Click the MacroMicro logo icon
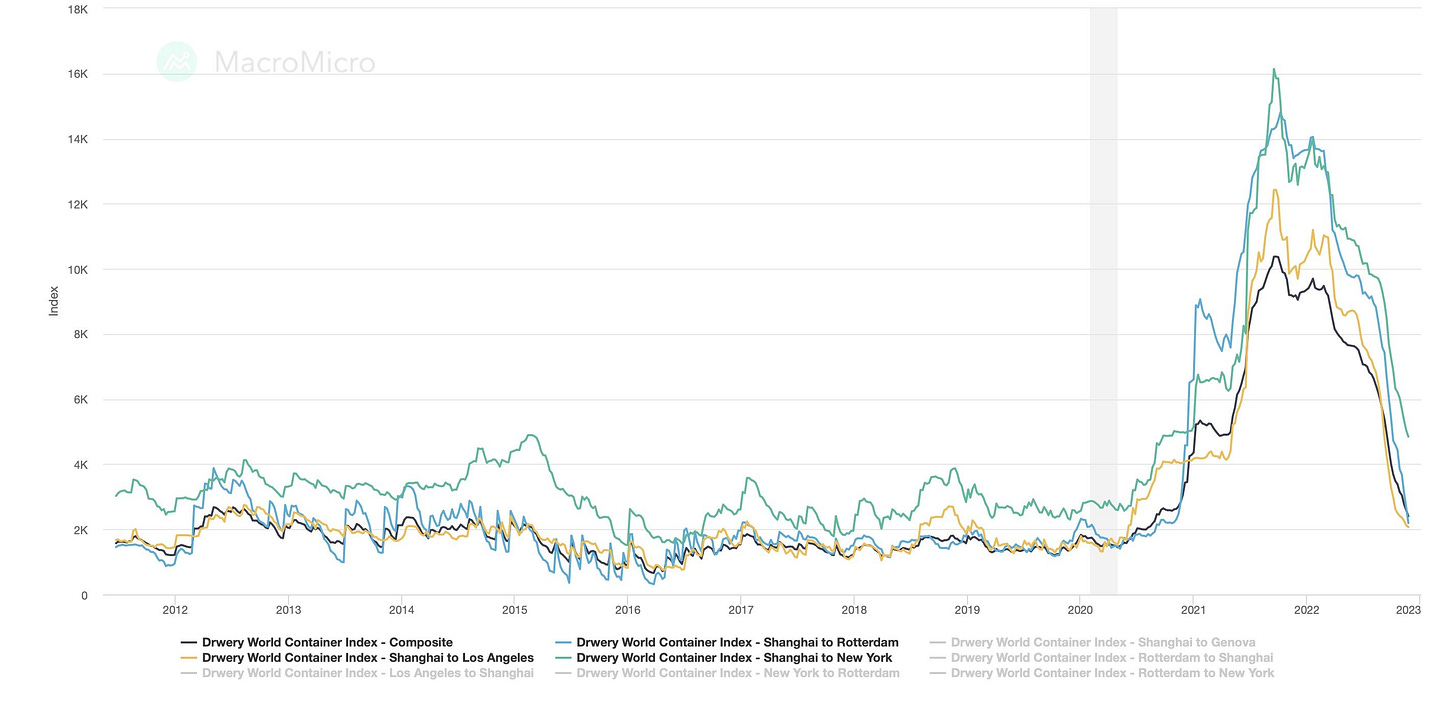 point(177,62)
